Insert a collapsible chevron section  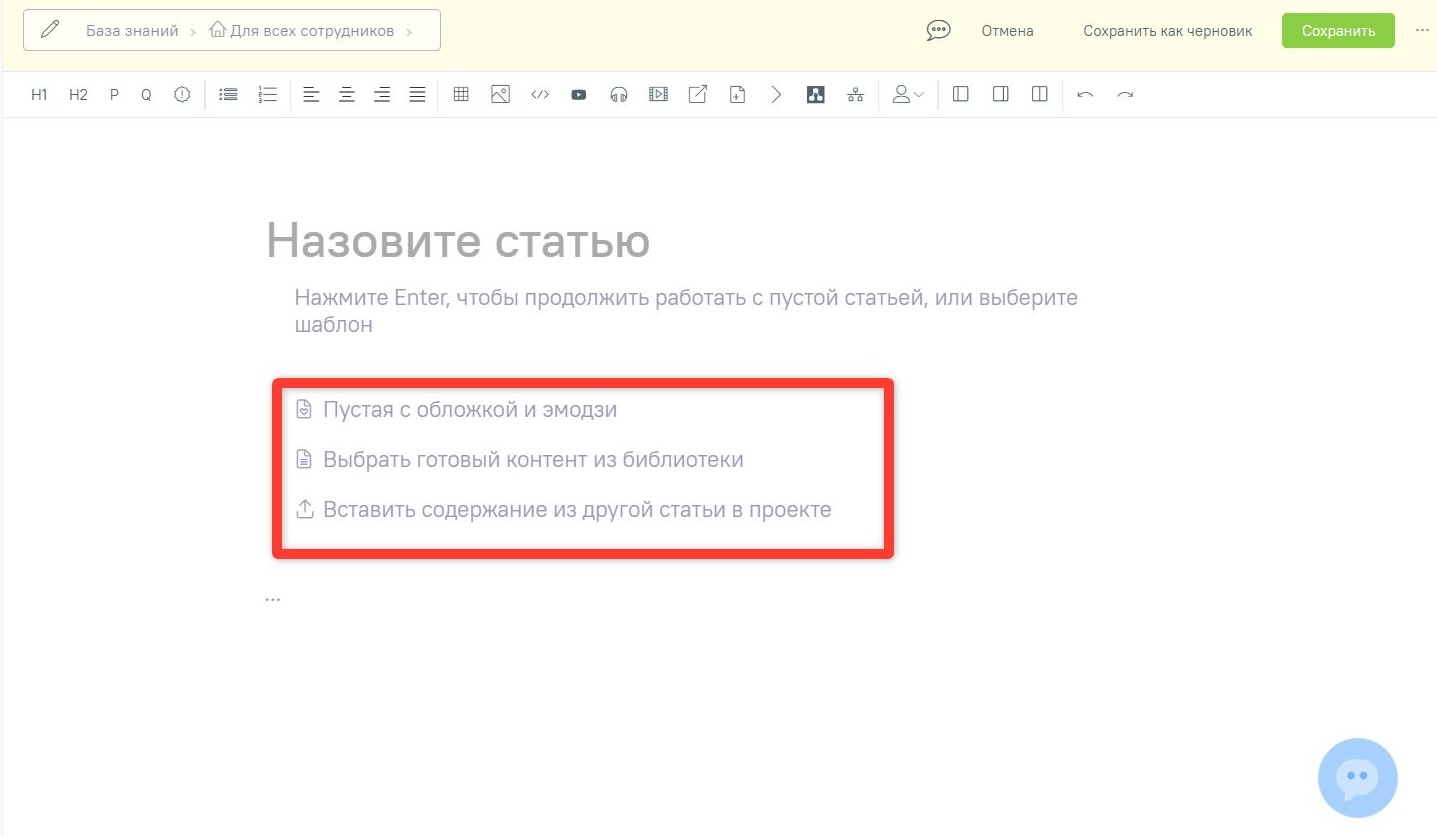click(x=776, y=95)
